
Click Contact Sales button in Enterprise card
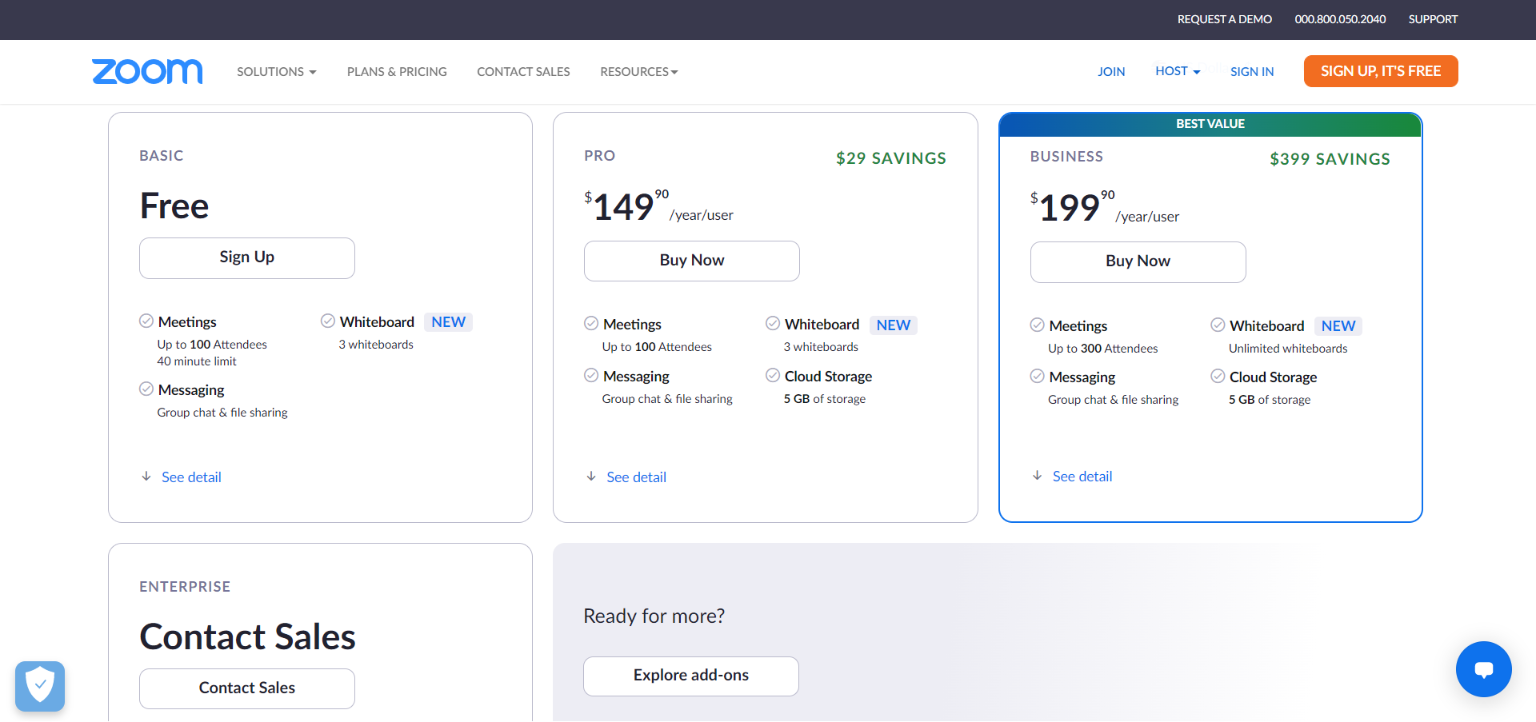(247, 688)
